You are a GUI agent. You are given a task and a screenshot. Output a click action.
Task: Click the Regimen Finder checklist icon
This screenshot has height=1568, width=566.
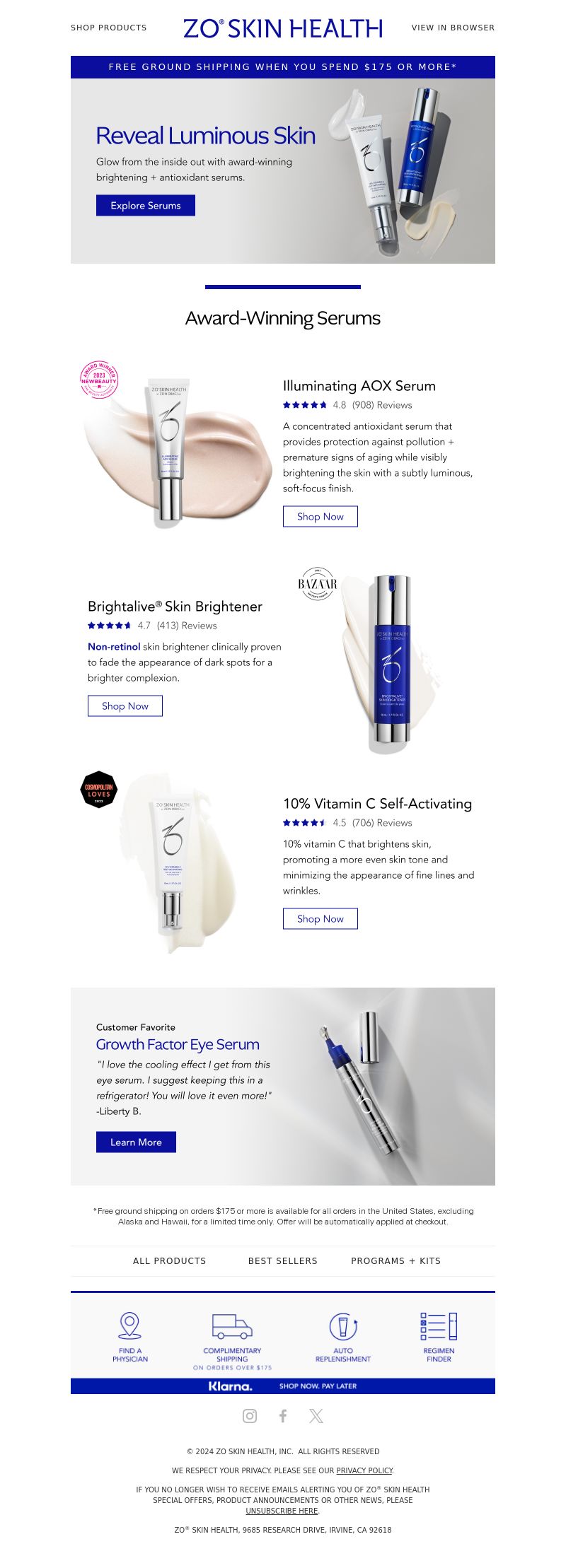point(439,1326)
